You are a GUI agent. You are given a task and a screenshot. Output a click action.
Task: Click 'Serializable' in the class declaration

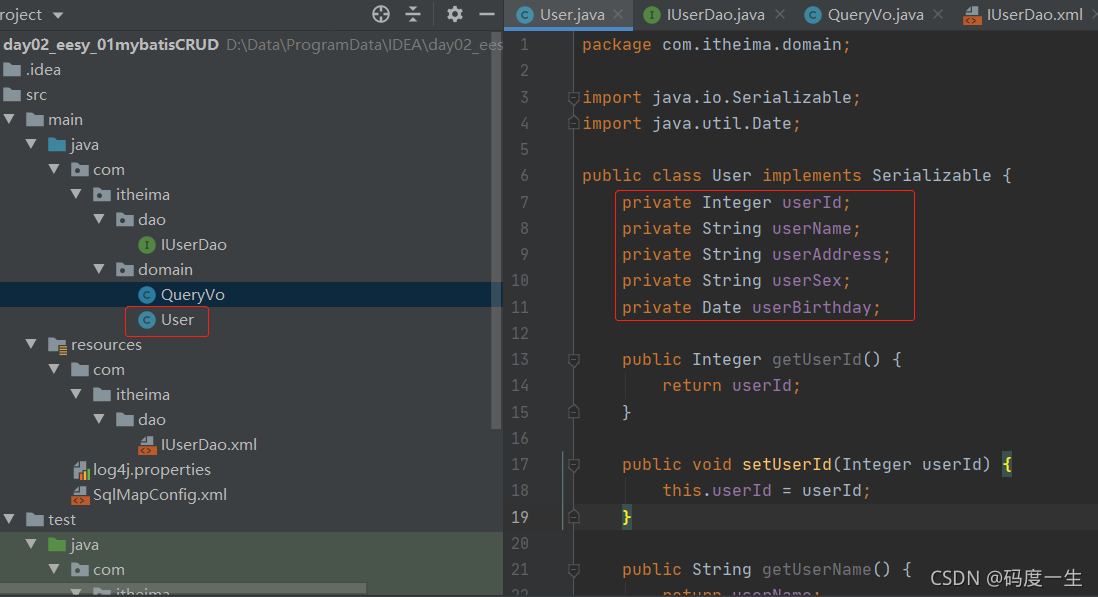pyautogui.click(x=931, y=176)
